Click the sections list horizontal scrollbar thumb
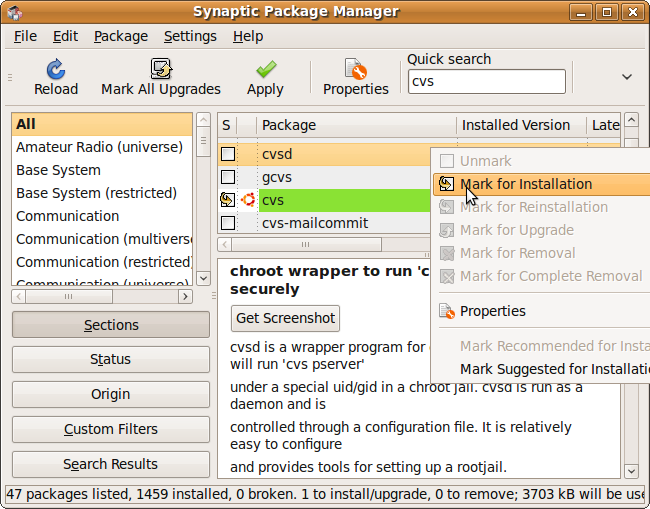Screen dimensions: 650x509 [69, 296]
